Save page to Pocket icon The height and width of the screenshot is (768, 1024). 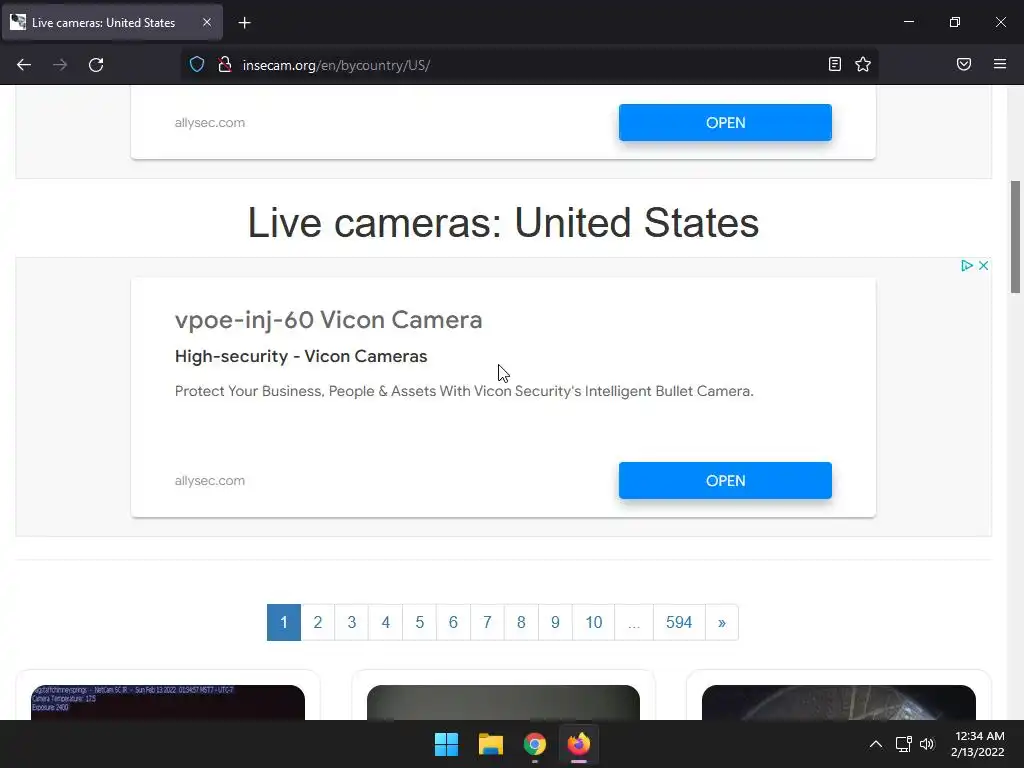point(964,64)
